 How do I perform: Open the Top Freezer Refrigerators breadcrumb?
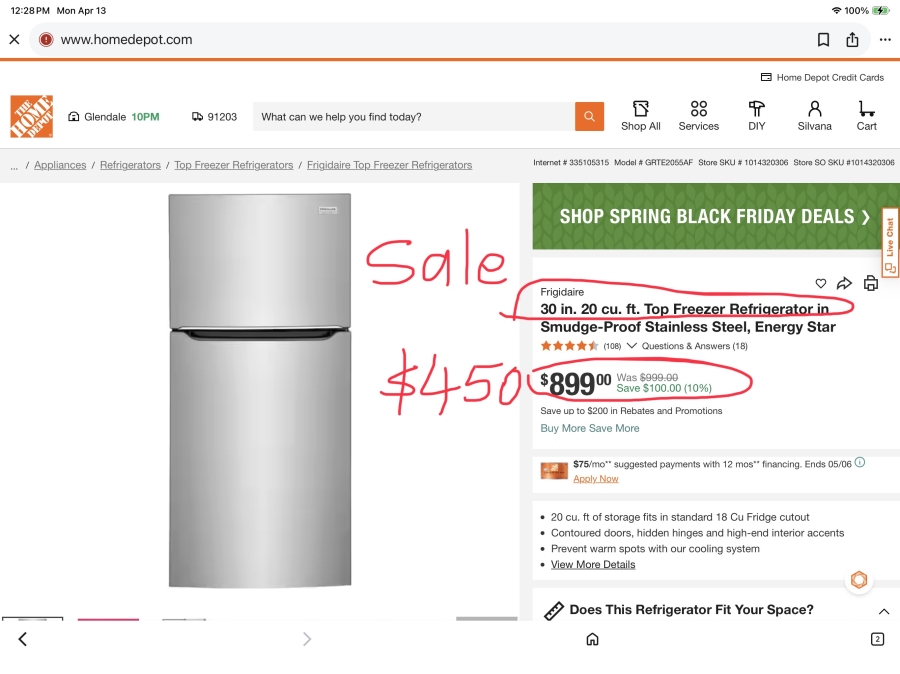pyautogui.click(x=233, y=165)
